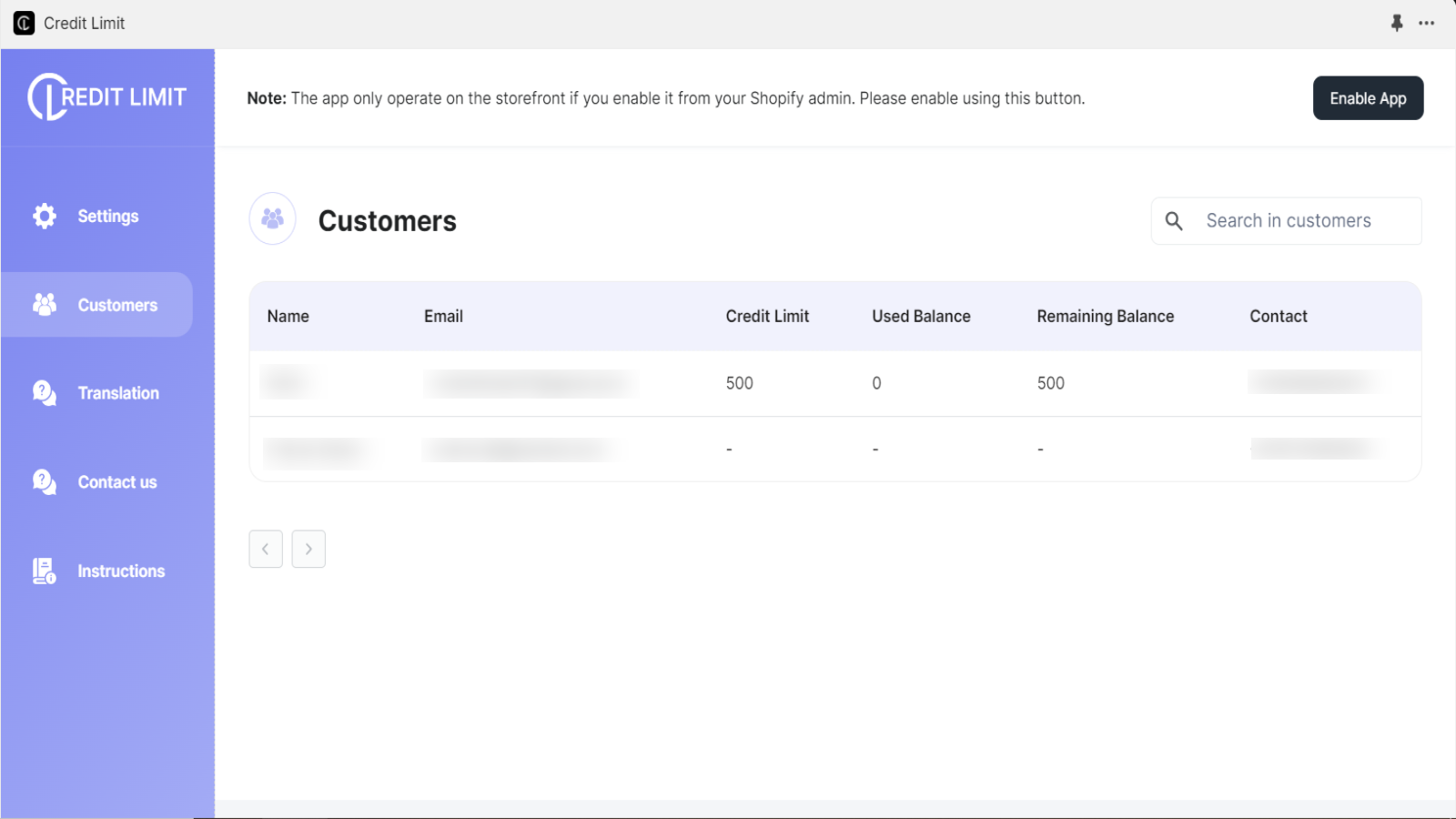Click the Search in customers field
The height and width of the screenshot is (819, 1456).
1292,220
